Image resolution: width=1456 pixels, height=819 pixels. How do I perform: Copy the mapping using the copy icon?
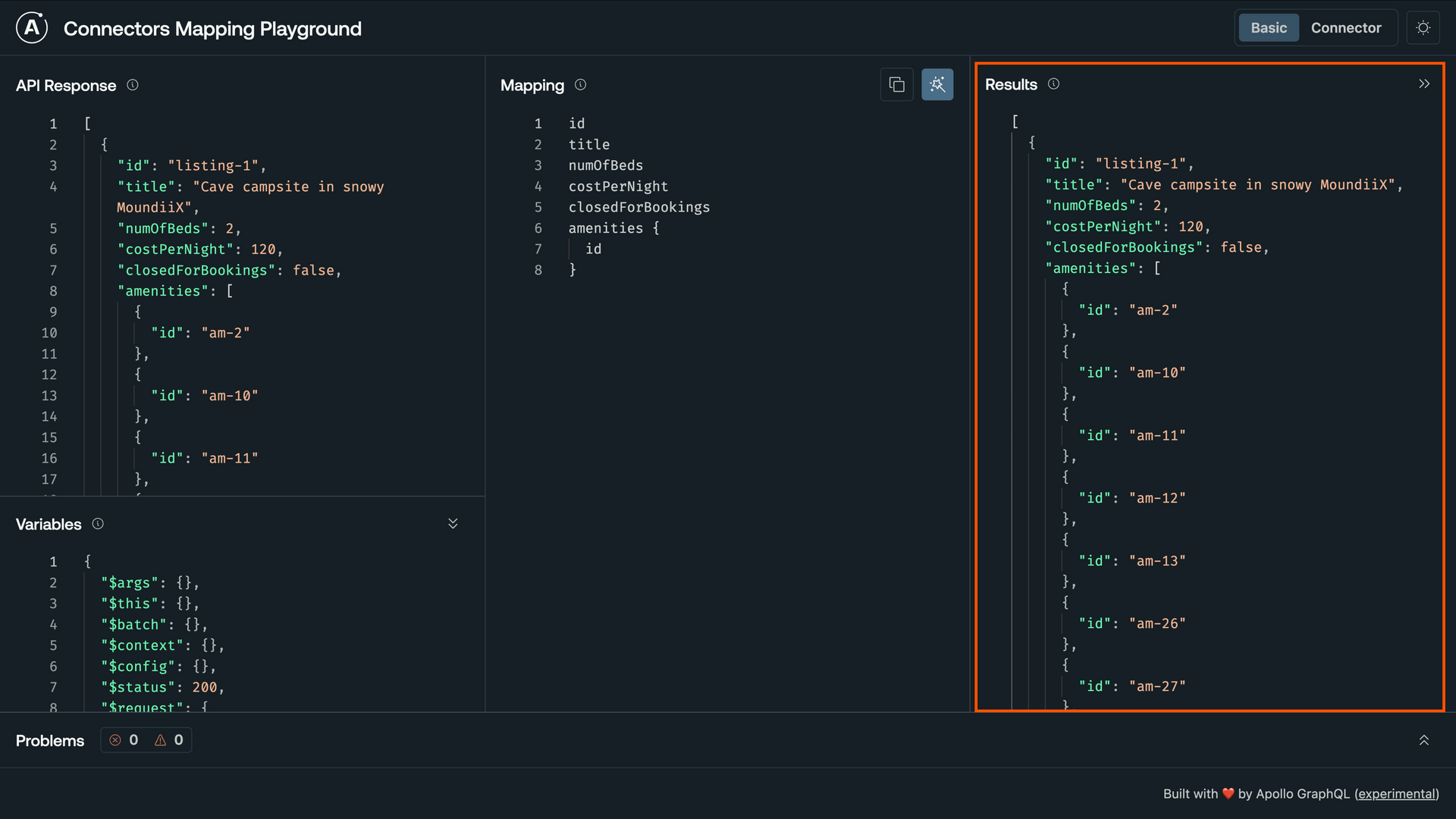(897, 84)
